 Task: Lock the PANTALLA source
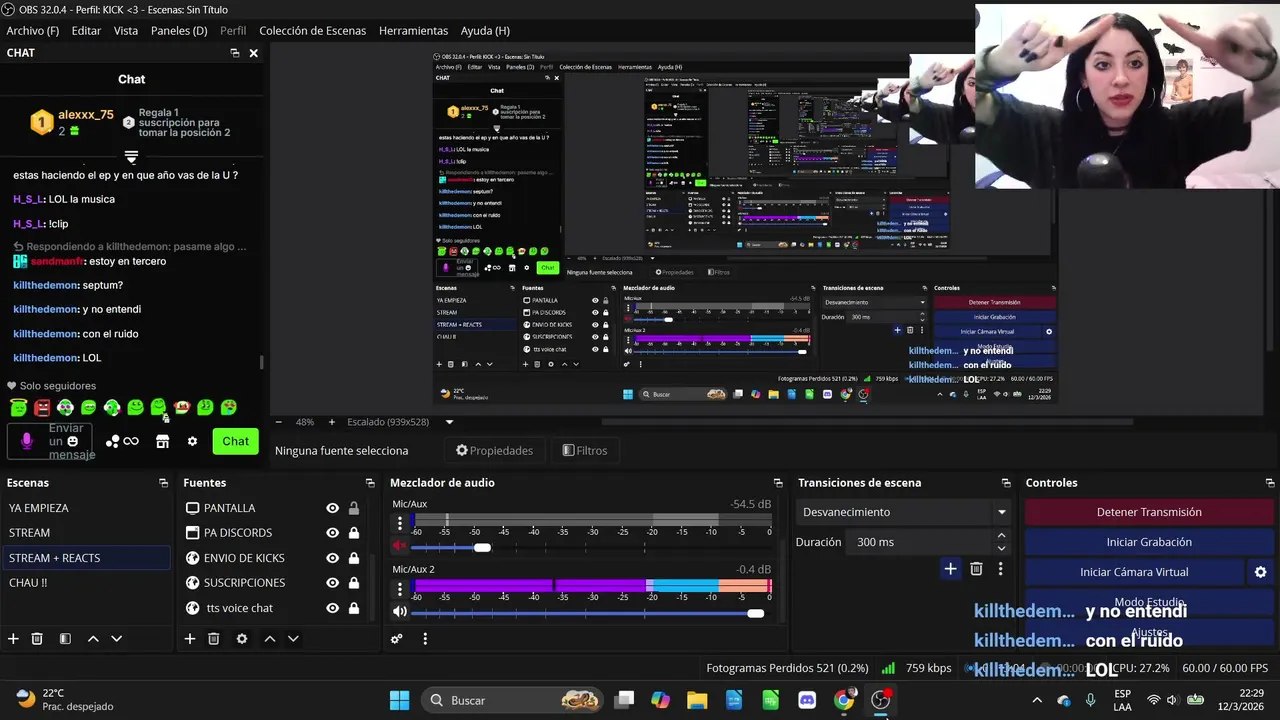tap(353, 508)
